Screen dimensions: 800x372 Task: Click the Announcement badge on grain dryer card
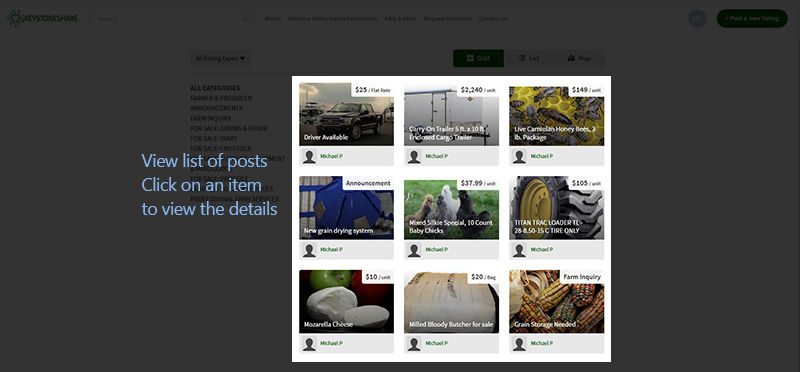[368, 183]
